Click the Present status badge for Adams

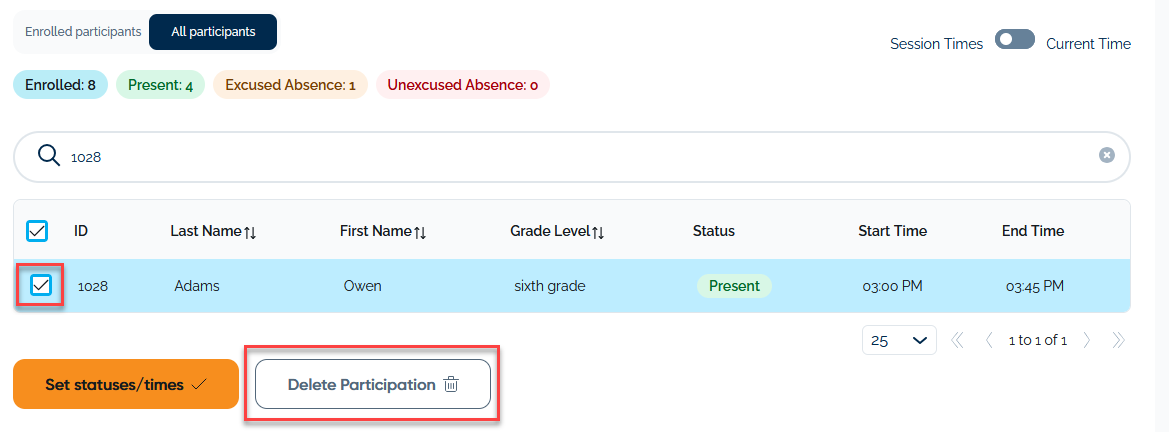click(734, 286)
